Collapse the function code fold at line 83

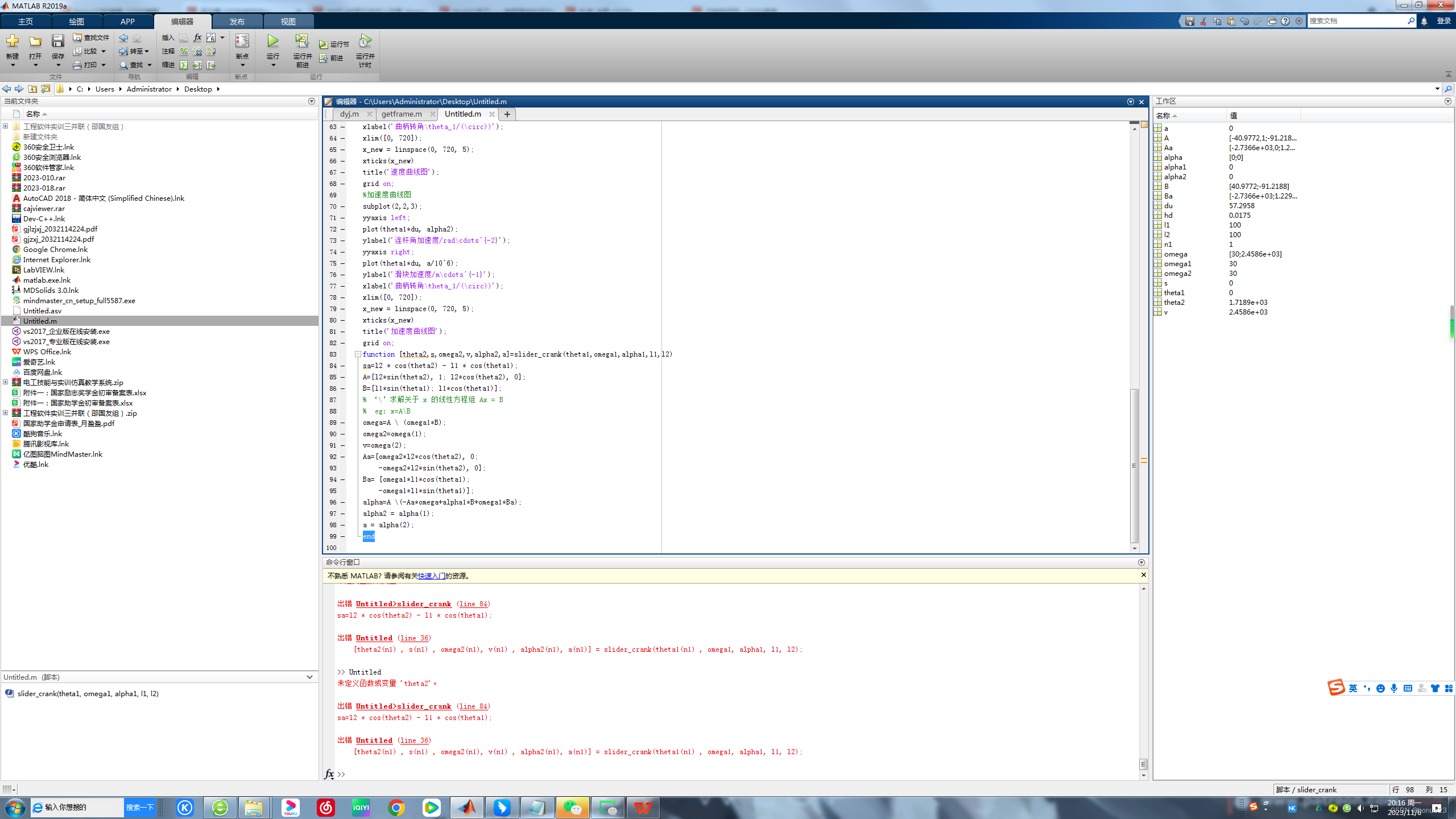click(x=358, y=354)
